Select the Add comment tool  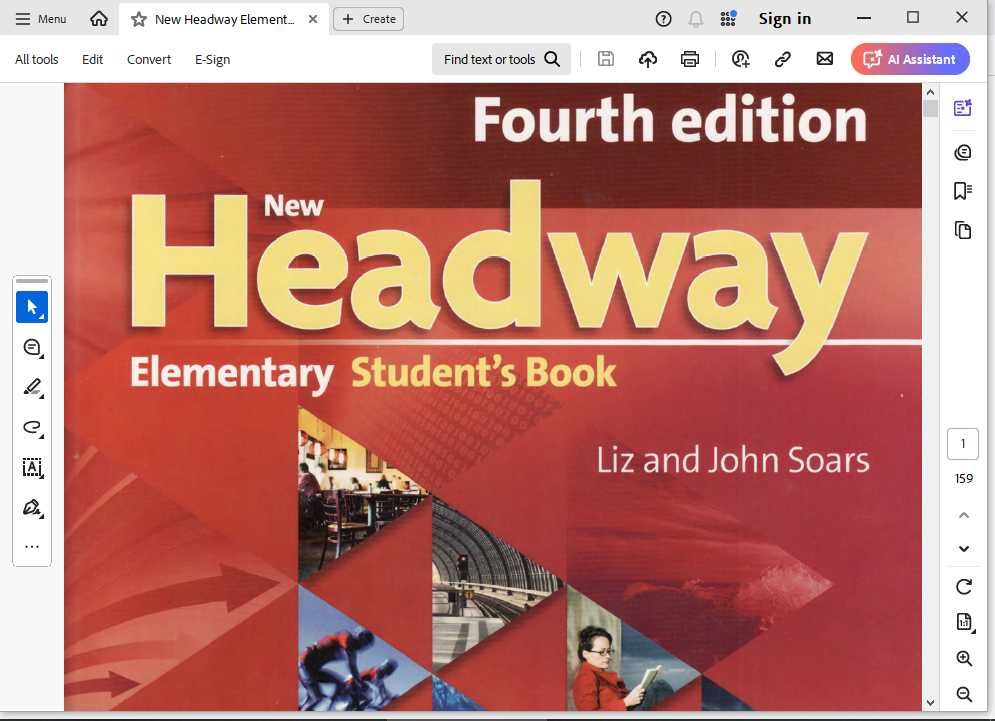pos(32,348)
